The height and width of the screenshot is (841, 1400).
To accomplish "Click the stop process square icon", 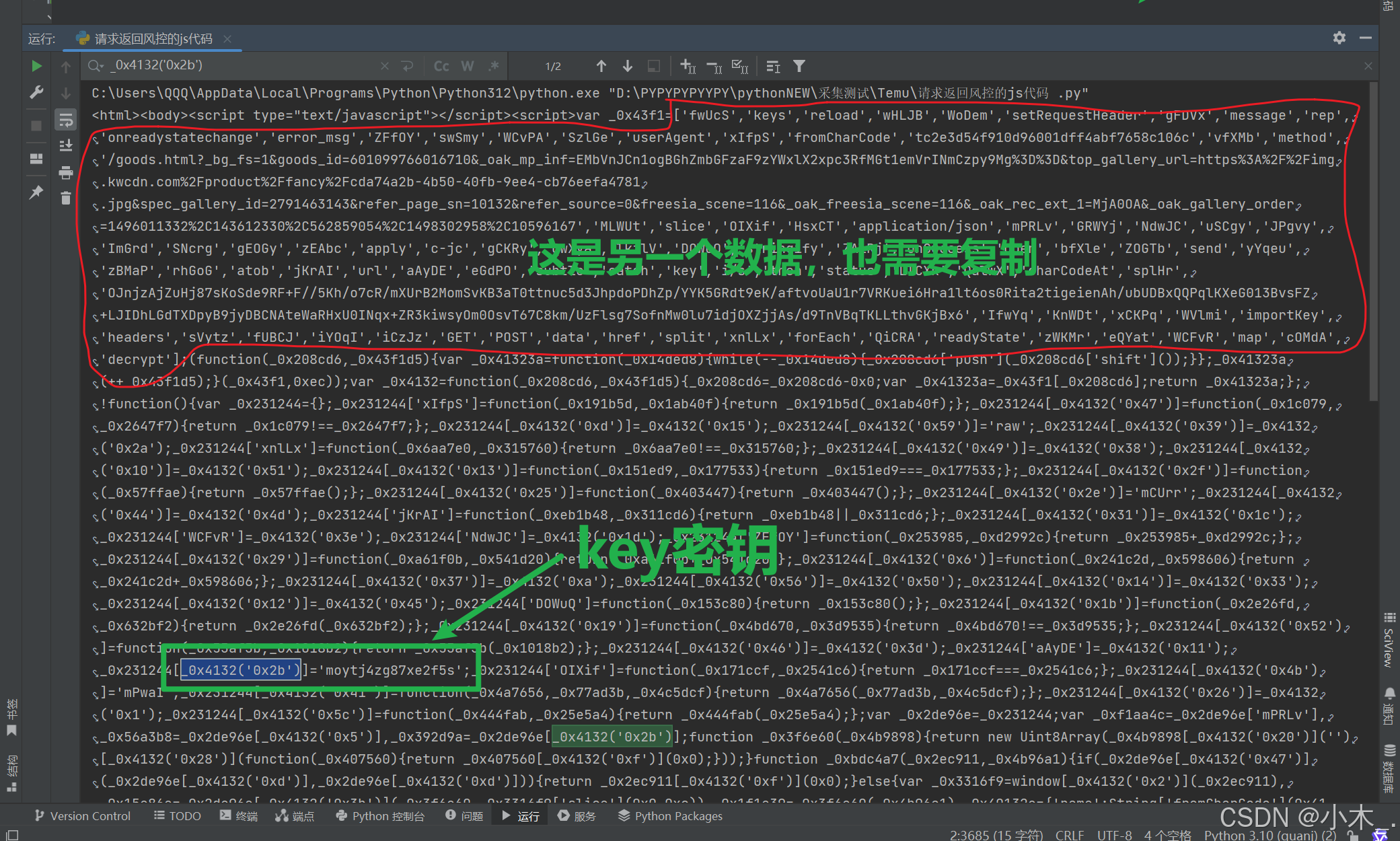I will click(x=36, y=126).
